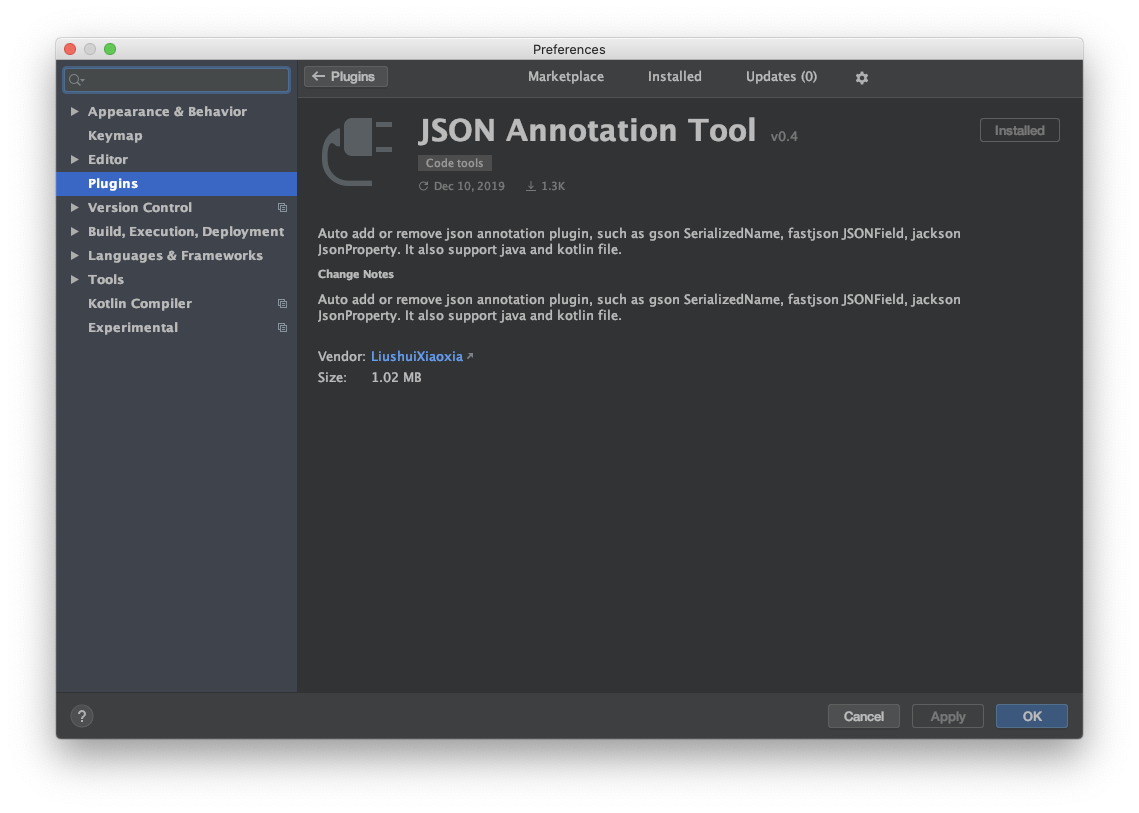Click the vendor external link arrow icon
This screenshot has height=813, width=1139.
point(470,356)
